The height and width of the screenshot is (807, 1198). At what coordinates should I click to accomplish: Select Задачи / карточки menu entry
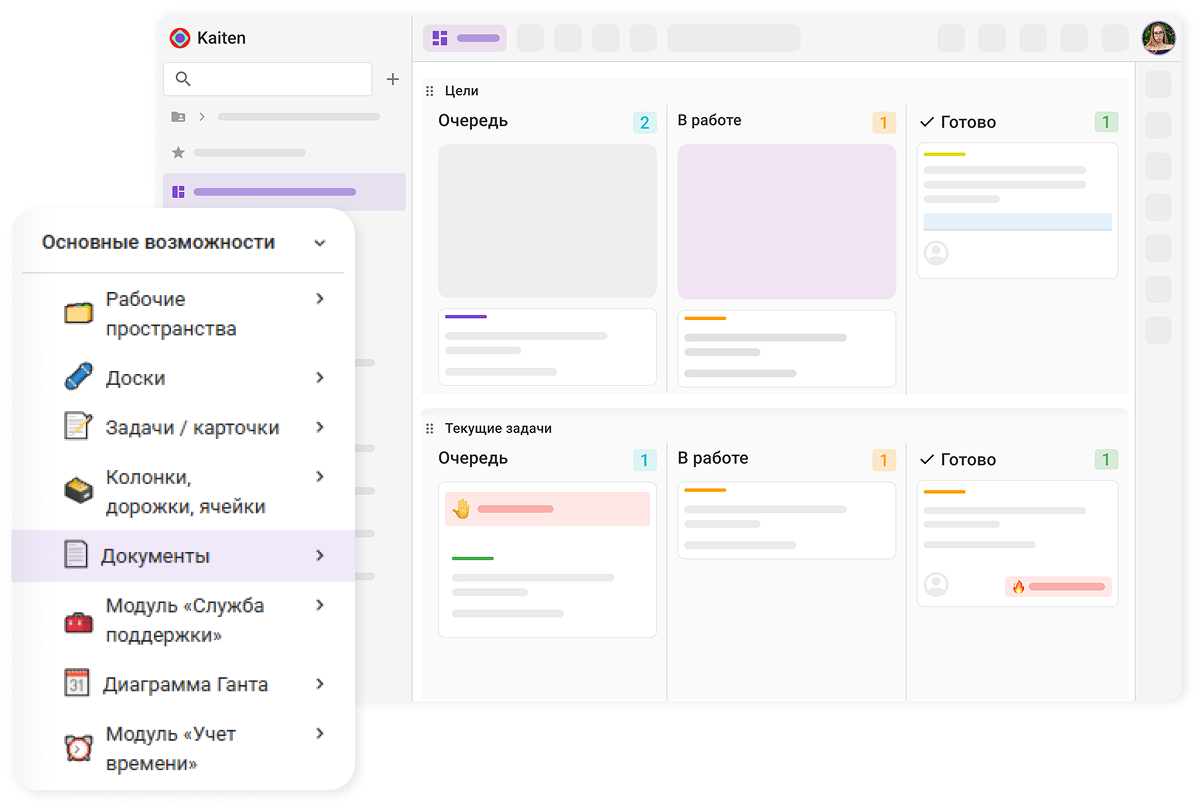coord(192,428)
